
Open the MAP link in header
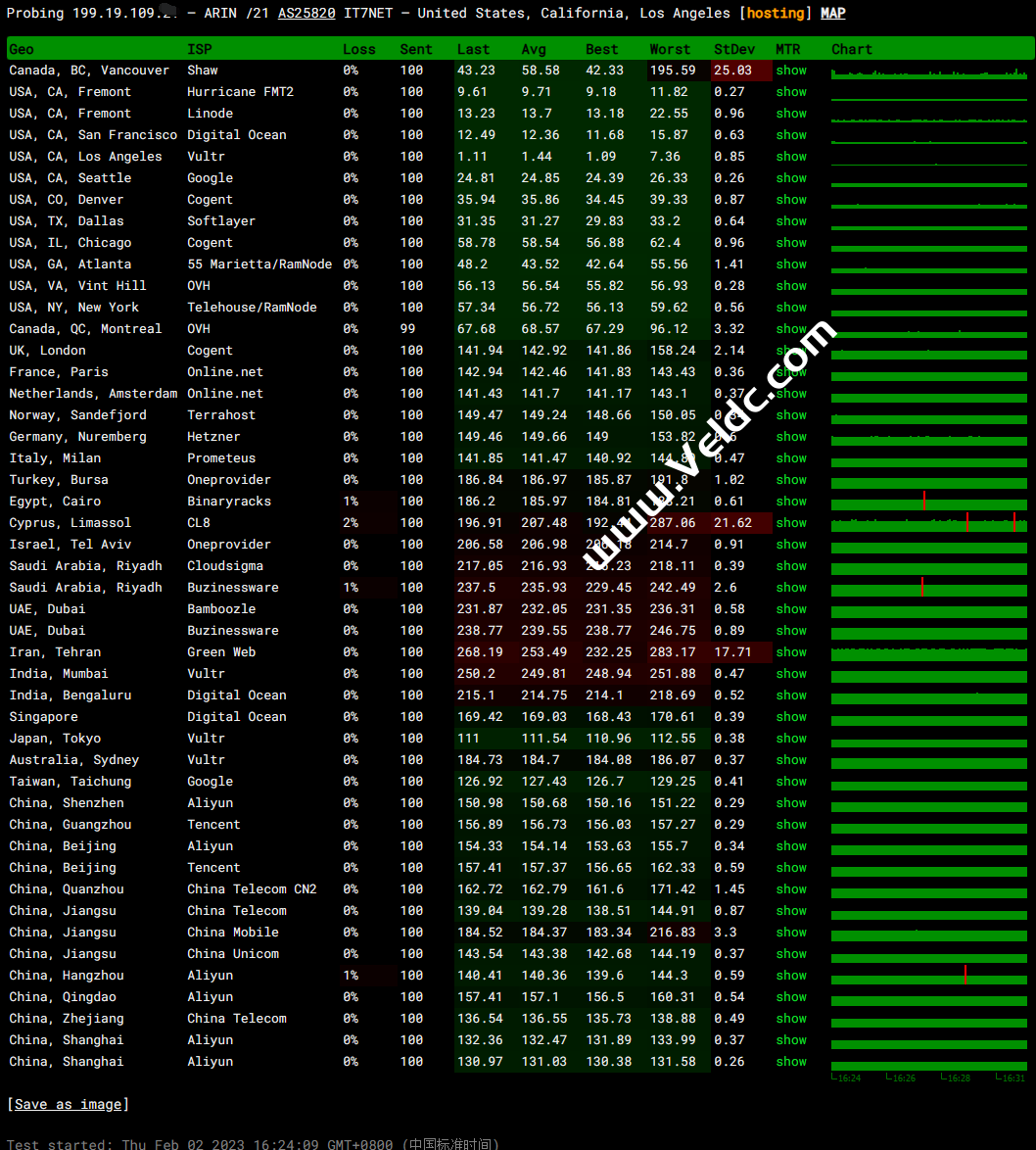[x=833, y=13]
